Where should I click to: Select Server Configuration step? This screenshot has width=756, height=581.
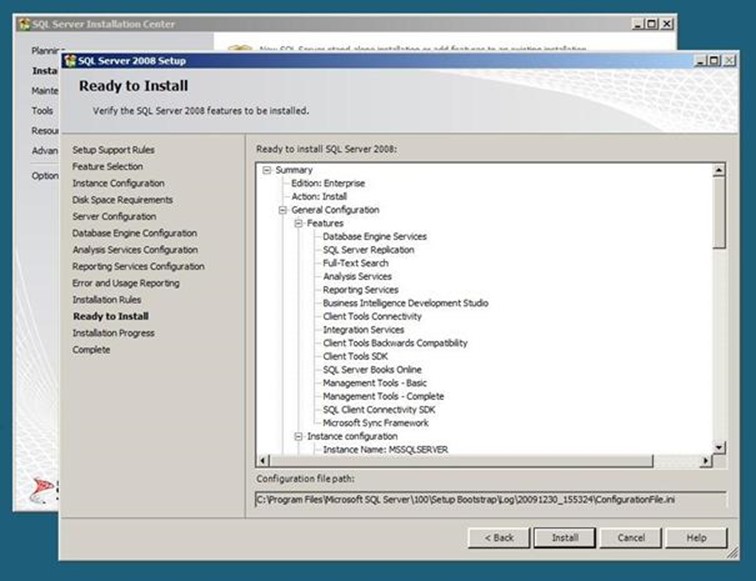(x=114, y=216)
